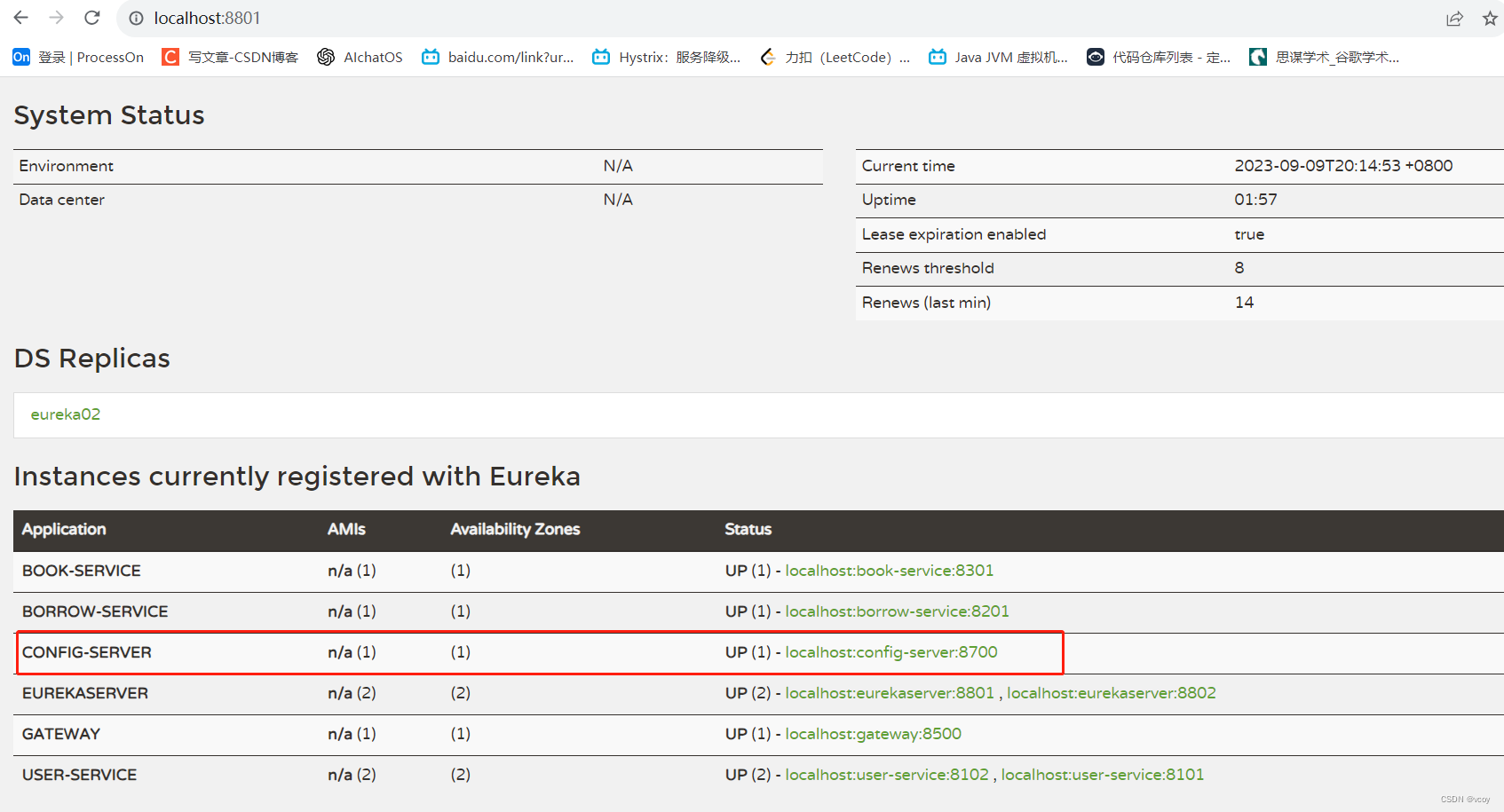Click the Current time value 2023-09-09T20:14:53
The image size is (1504, 812).
[x=1343, y=166]
